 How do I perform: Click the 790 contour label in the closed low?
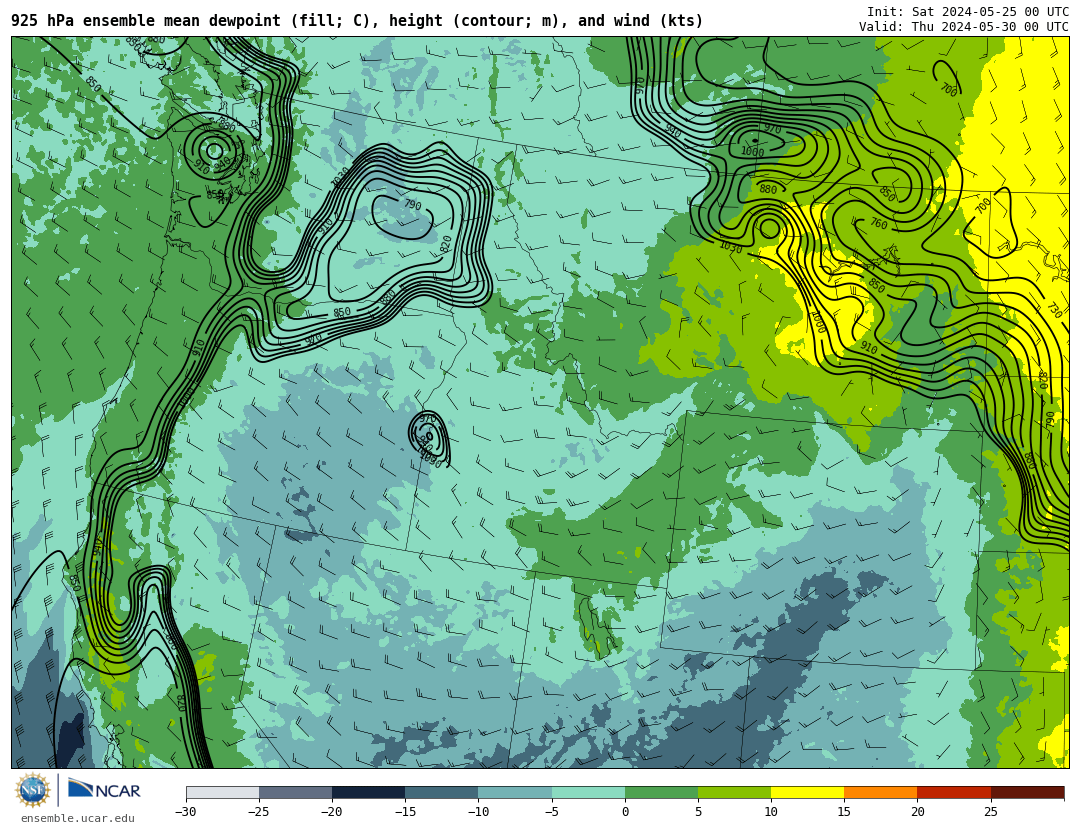pyautogui.click(x=413, y=205)
